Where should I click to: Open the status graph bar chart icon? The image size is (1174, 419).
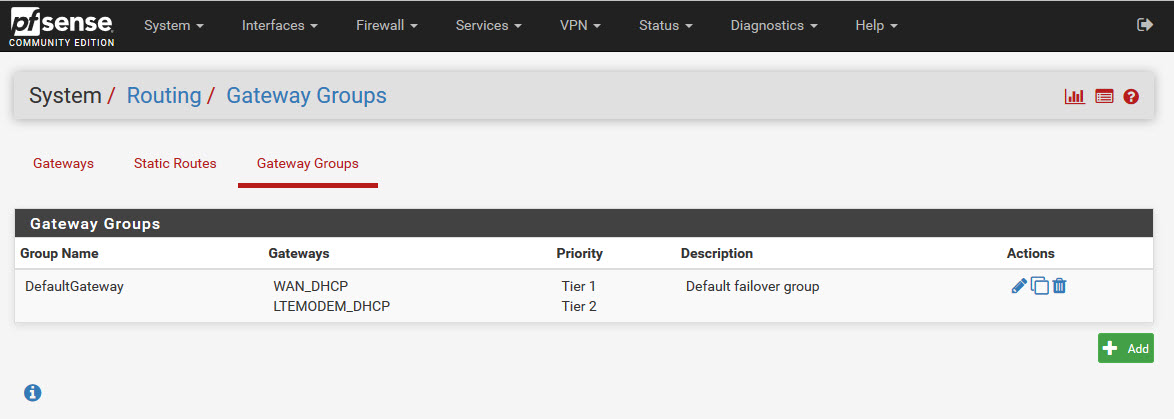[1075, 97]
